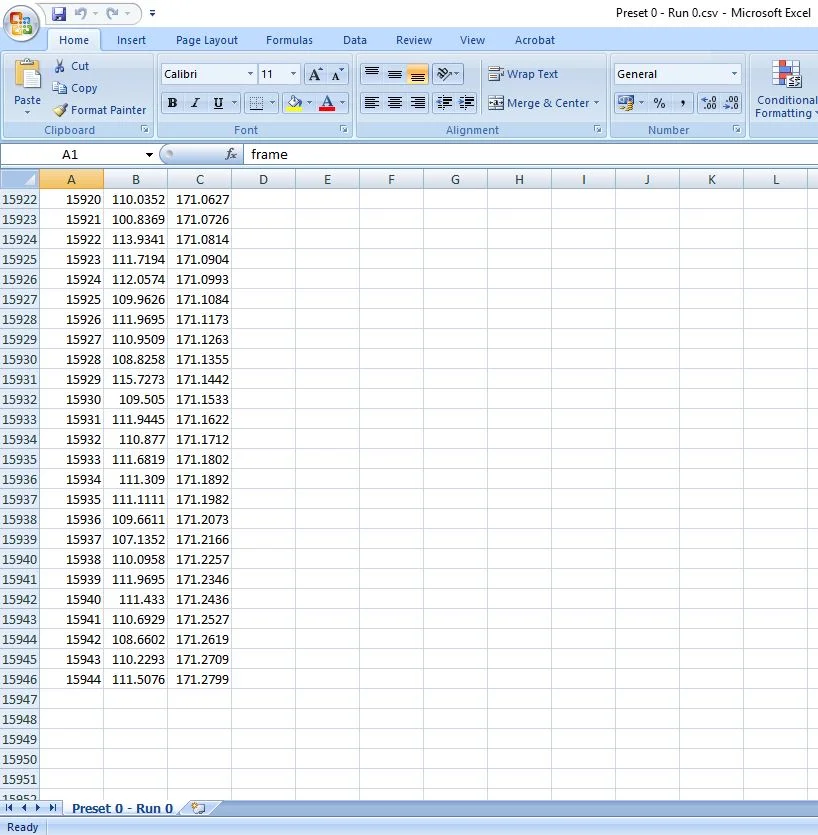
Task: Open the font size dropdown
Action: point(293,74)
